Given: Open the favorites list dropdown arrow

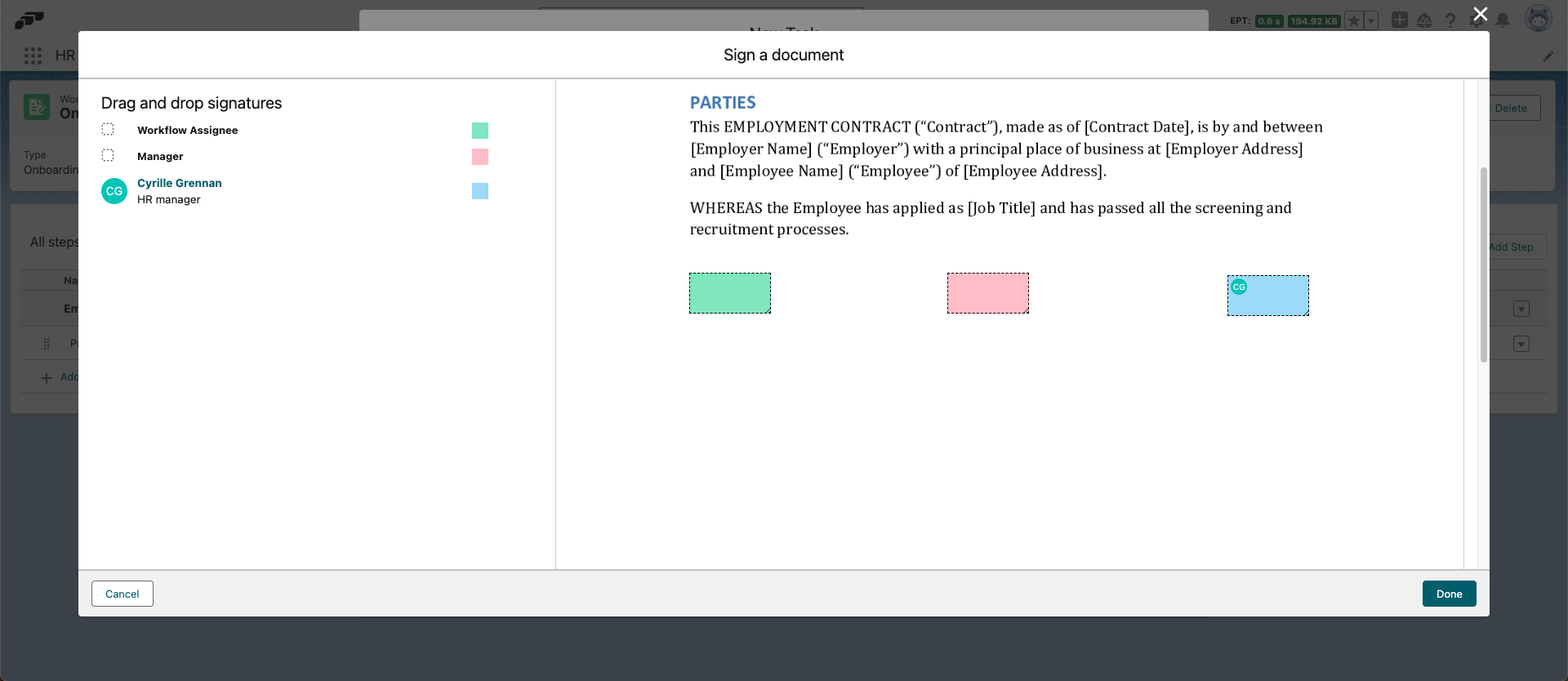Looking at the screenshot, I should click(x=1371, y=20).
